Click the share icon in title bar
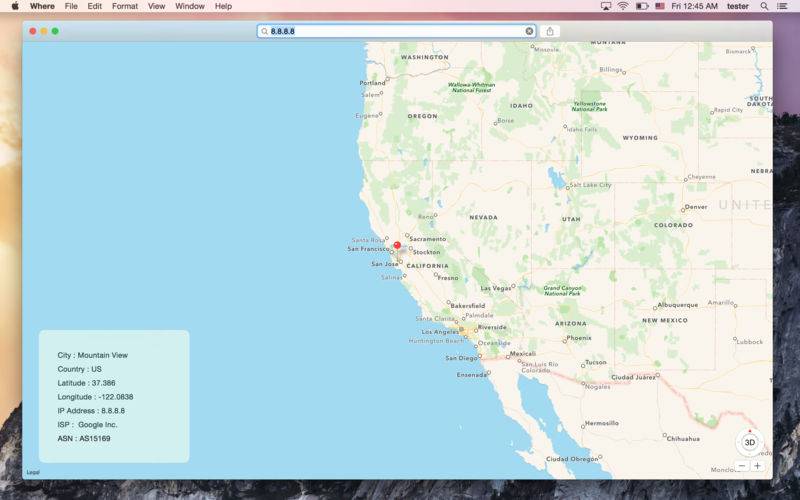Viewport: 800px width, 500px height. coord(550,31)
